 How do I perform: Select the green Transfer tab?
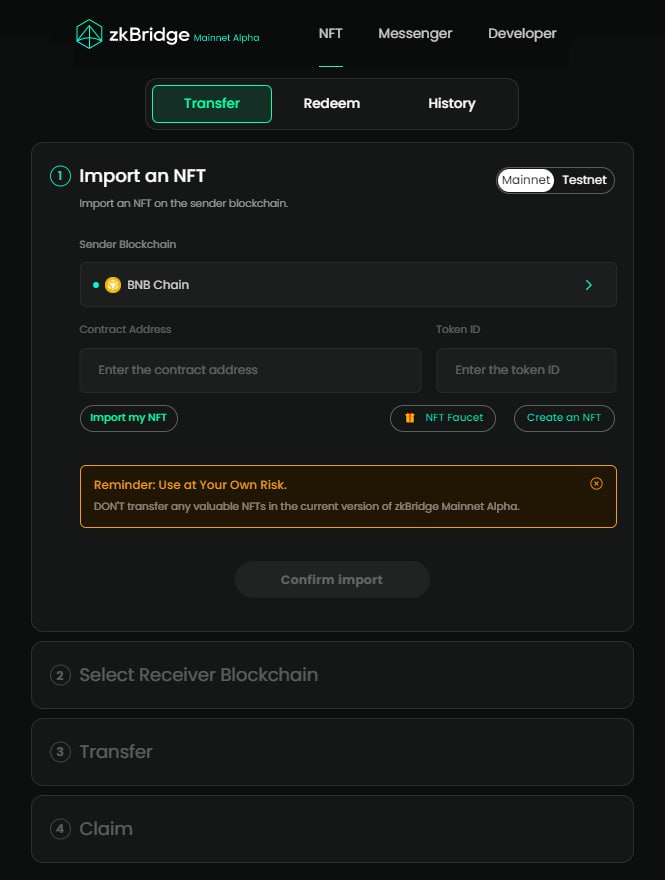[212, 104]
